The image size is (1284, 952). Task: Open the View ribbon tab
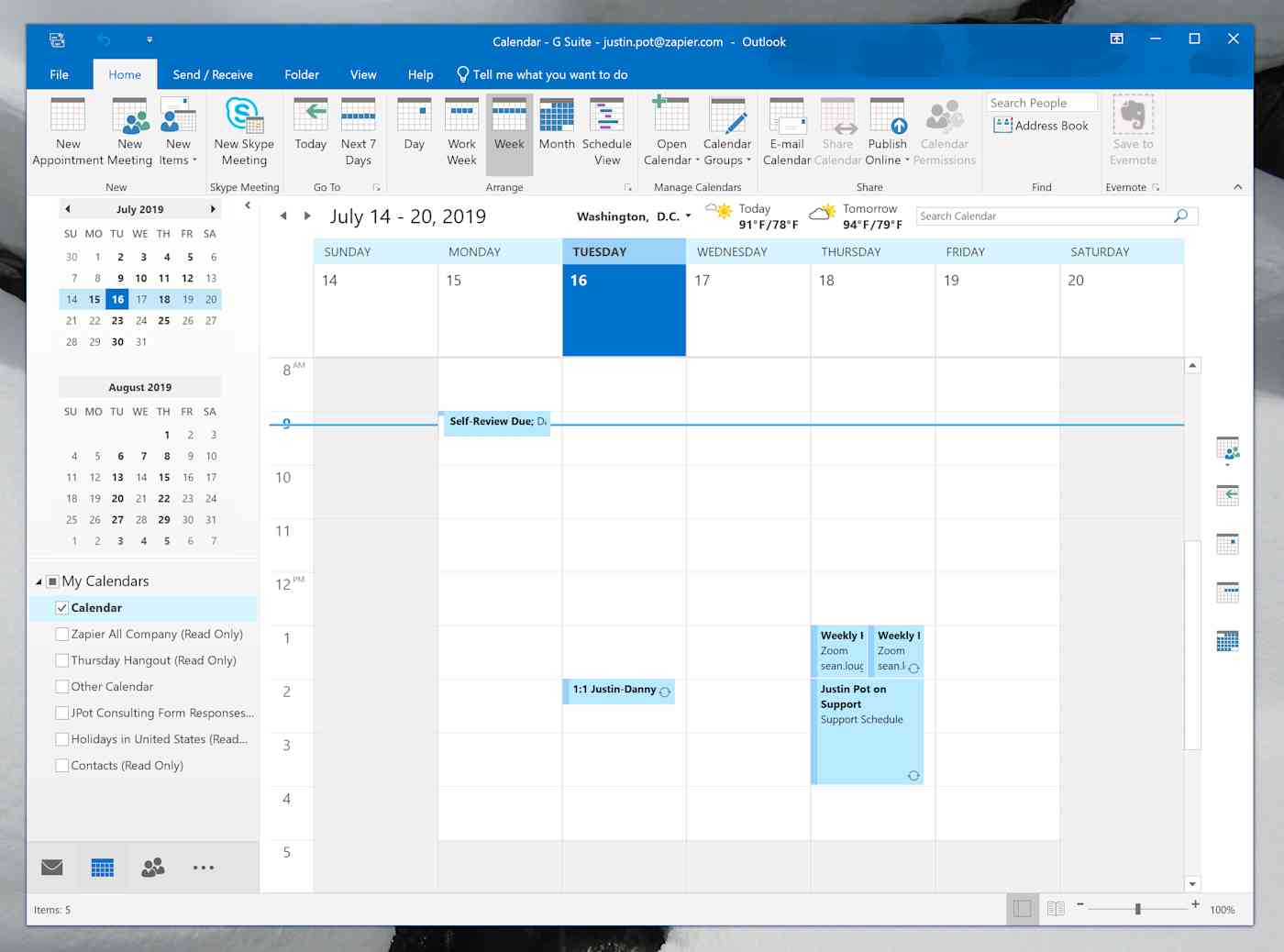tap(363, 75)
